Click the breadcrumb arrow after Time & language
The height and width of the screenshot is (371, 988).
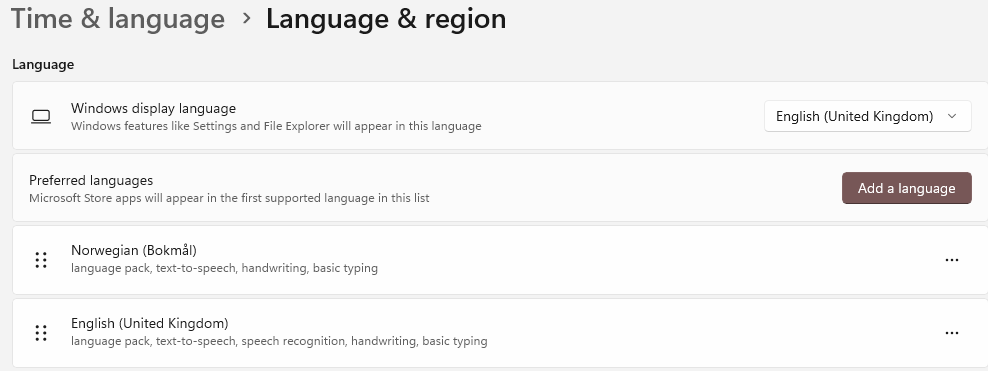pos(246,19)
